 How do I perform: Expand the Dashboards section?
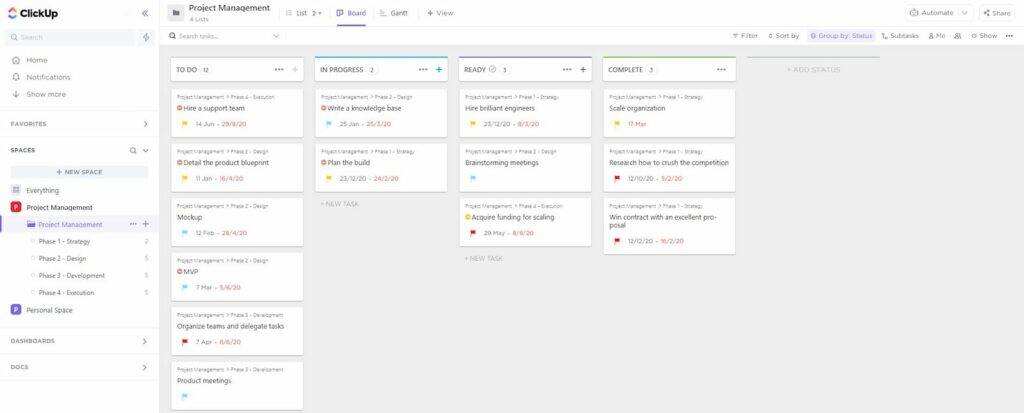145,341
